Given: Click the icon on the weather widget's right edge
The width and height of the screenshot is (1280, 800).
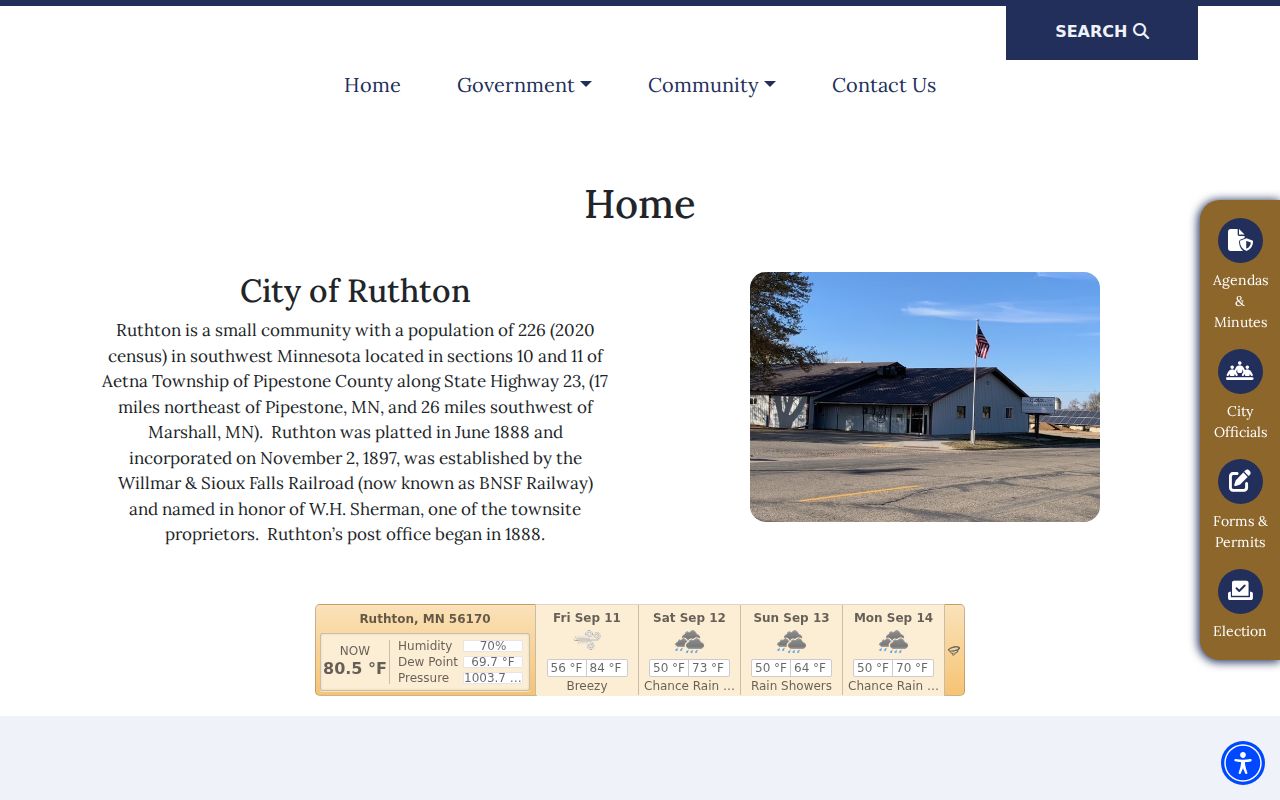Looking at the screenshot, I should coord(954,650).
